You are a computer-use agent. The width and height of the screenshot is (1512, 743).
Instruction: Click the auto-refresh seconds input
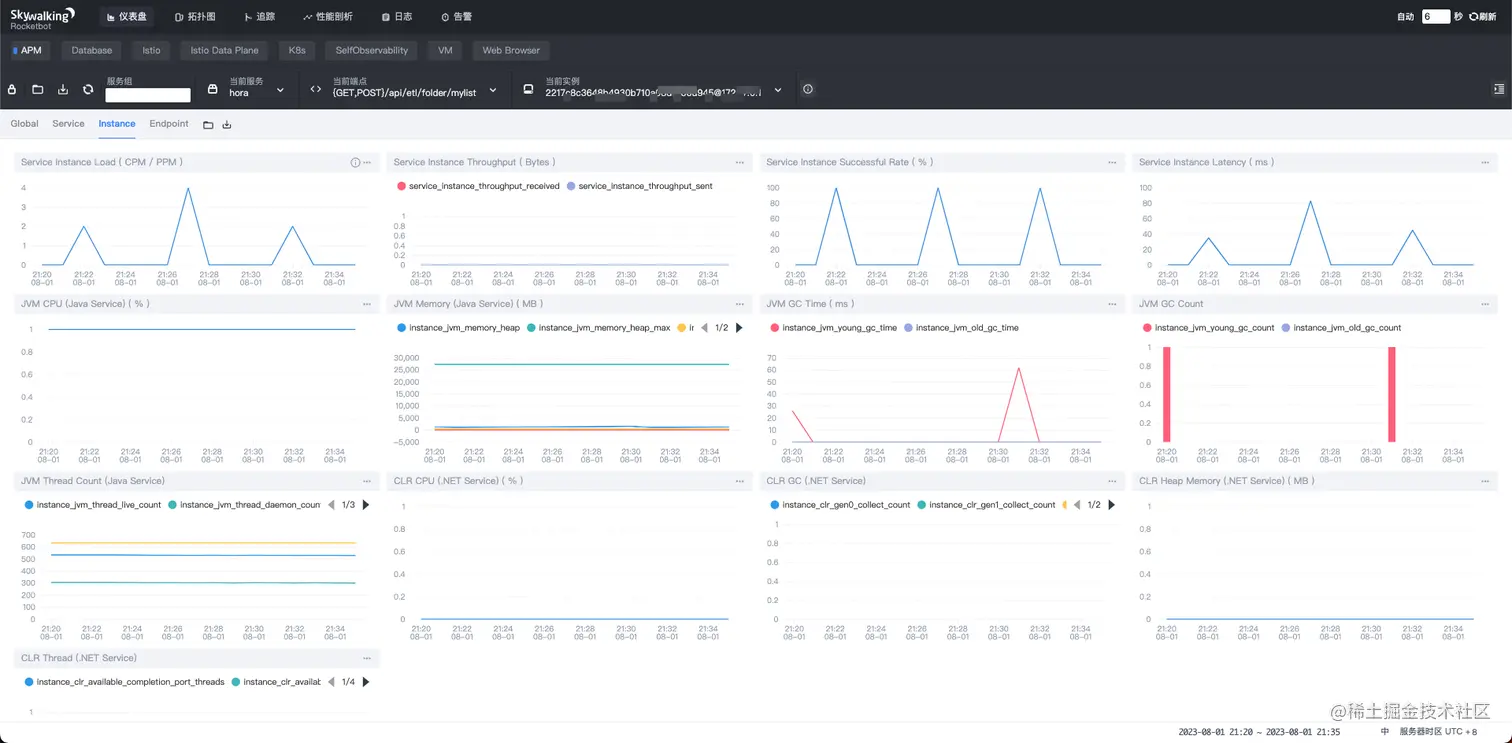point(1436,17)
